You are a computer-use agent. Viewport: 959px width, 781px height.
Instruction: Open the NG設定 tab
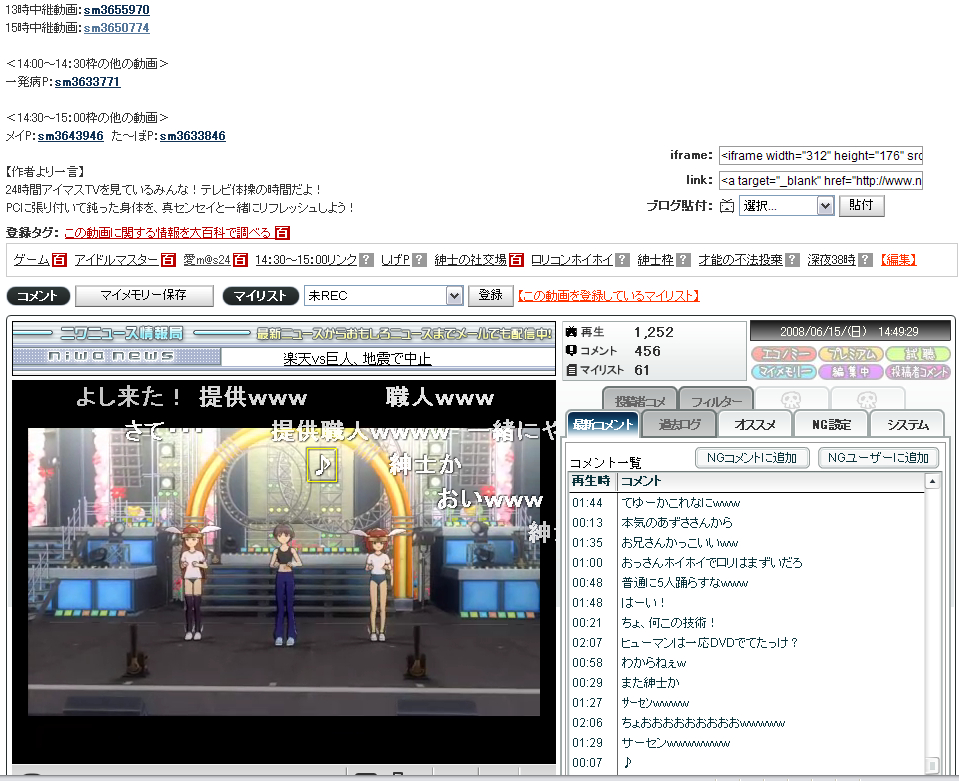[831, 424]
